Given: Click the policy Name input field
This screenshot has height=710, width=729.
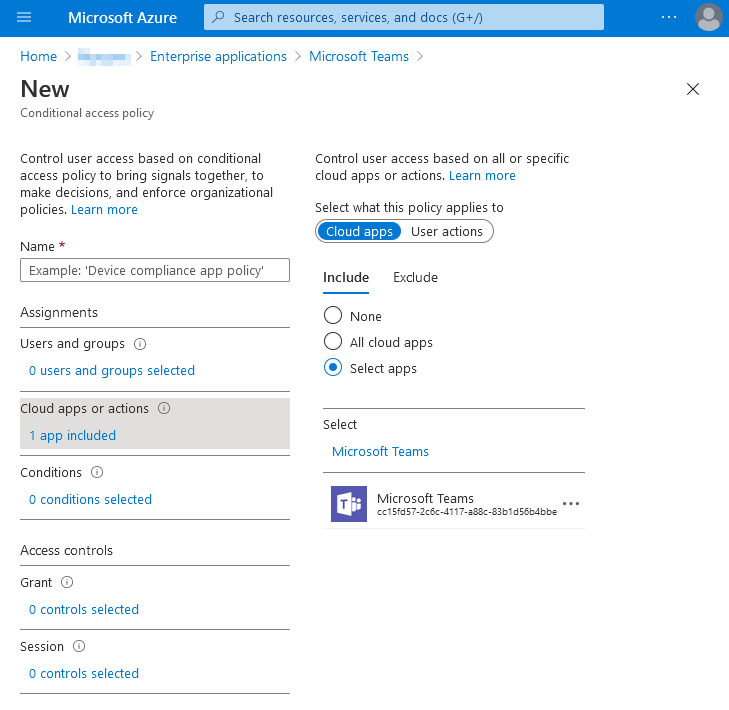Looking at the screenshot, I should tap(154, 271).
